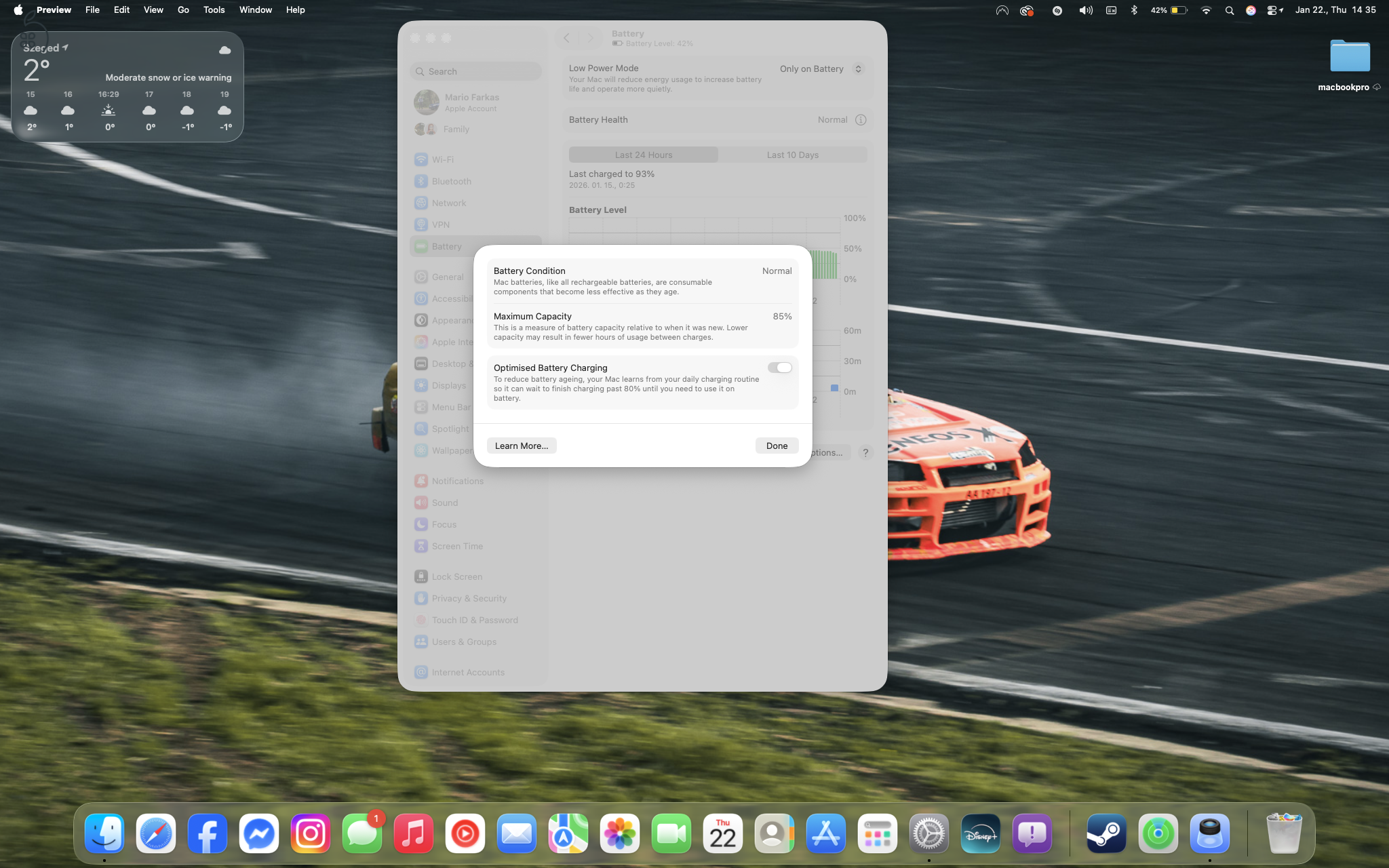1389x868 pixels.
Task: Open Privacy & Security settings
Action: click(469, 598)
